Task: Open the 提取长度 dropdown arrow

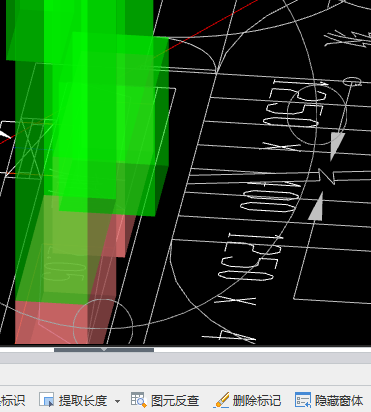Action: coord(117,401)
